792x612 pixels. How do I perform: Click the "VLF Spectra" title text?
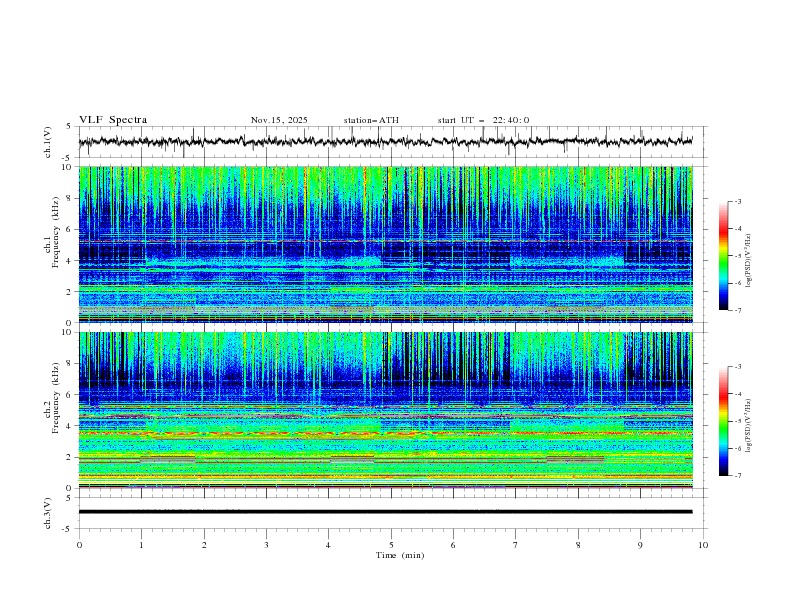click(113, 120)
